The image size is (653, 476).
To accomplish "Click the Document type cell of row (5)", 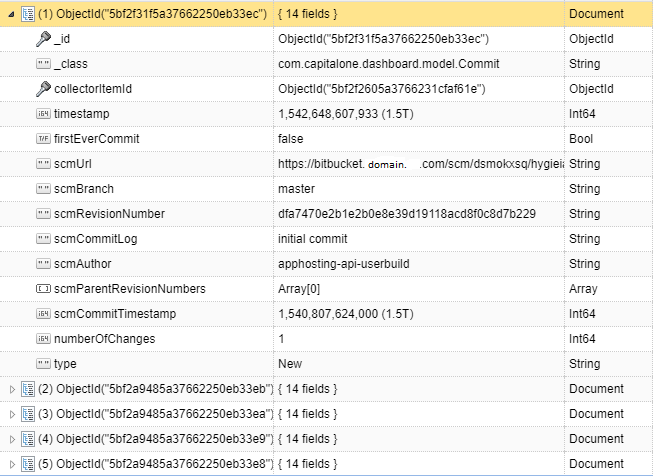I will point(596,464).
